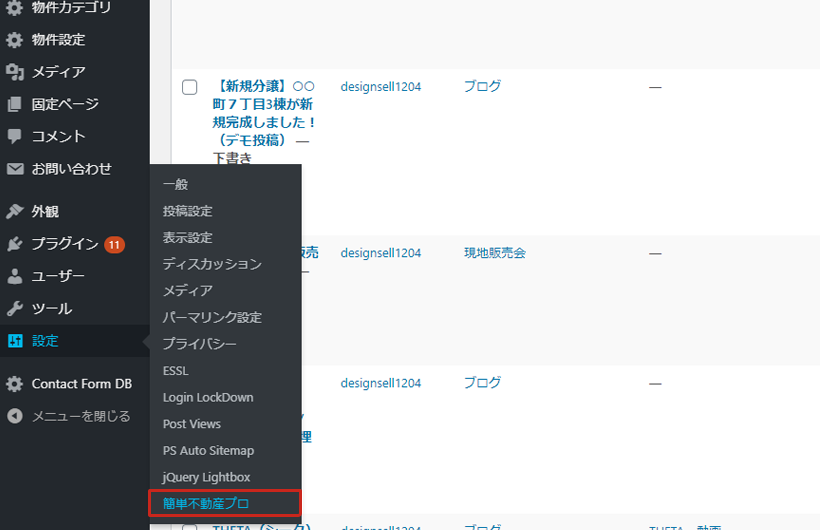Click the plugin update badge 11
The height and width of the screenshot is (530, 820).
(x=114, y=244)
